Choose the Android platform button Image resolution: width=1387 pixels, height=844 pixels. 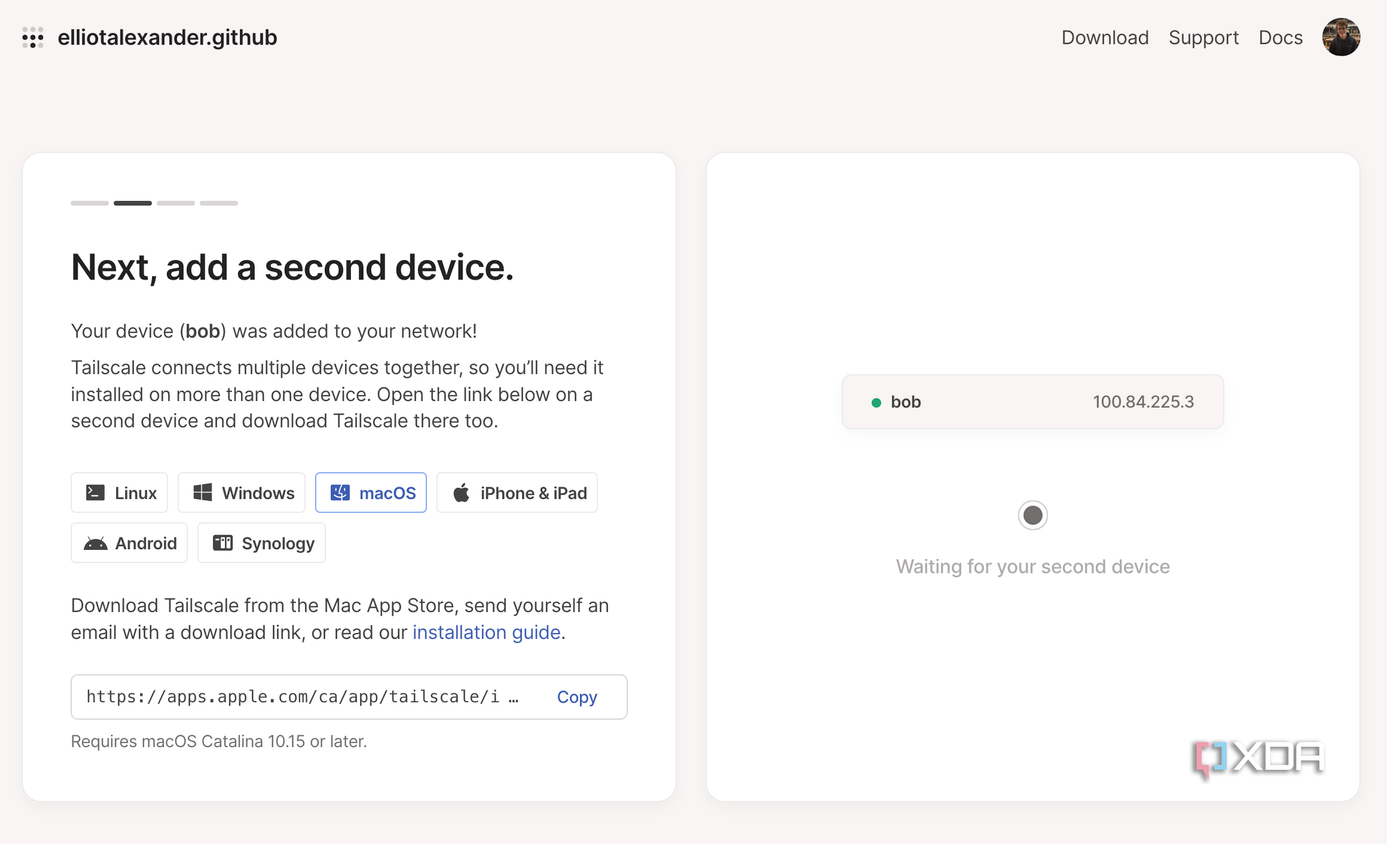point(129,543)
